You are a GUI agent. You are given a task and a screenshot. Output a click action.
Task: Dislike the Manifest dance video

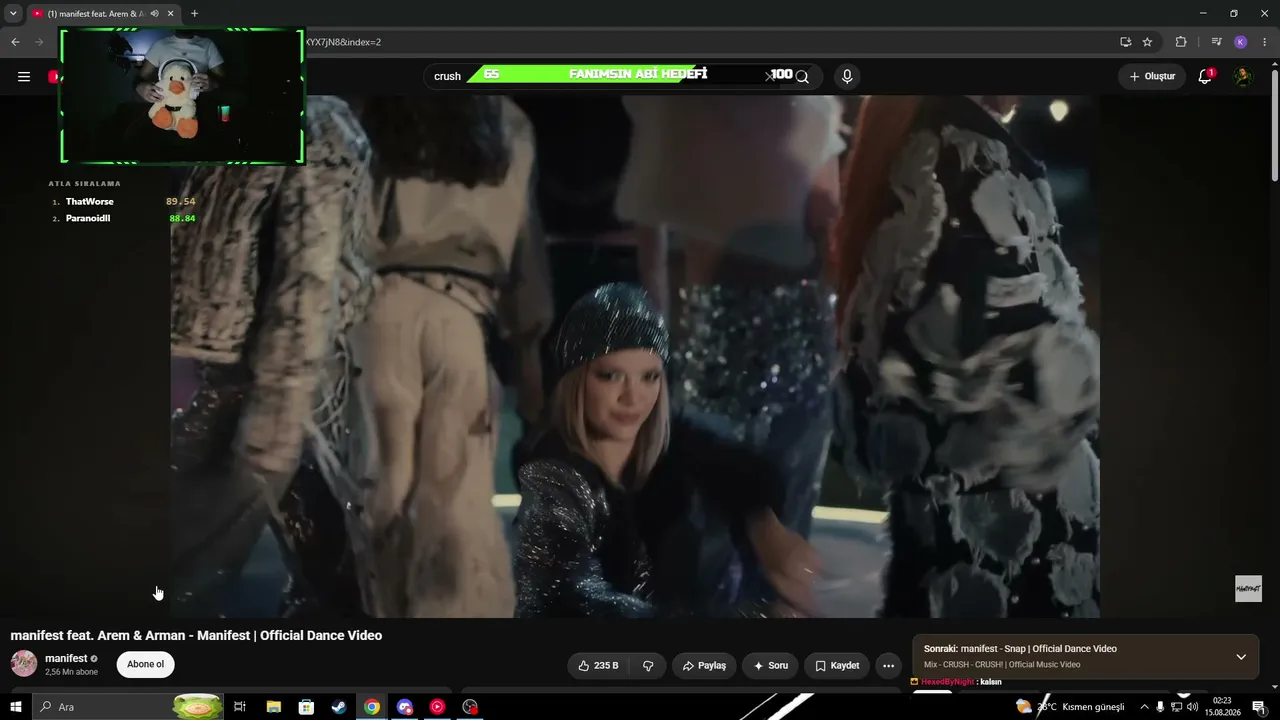click(648, 665)
